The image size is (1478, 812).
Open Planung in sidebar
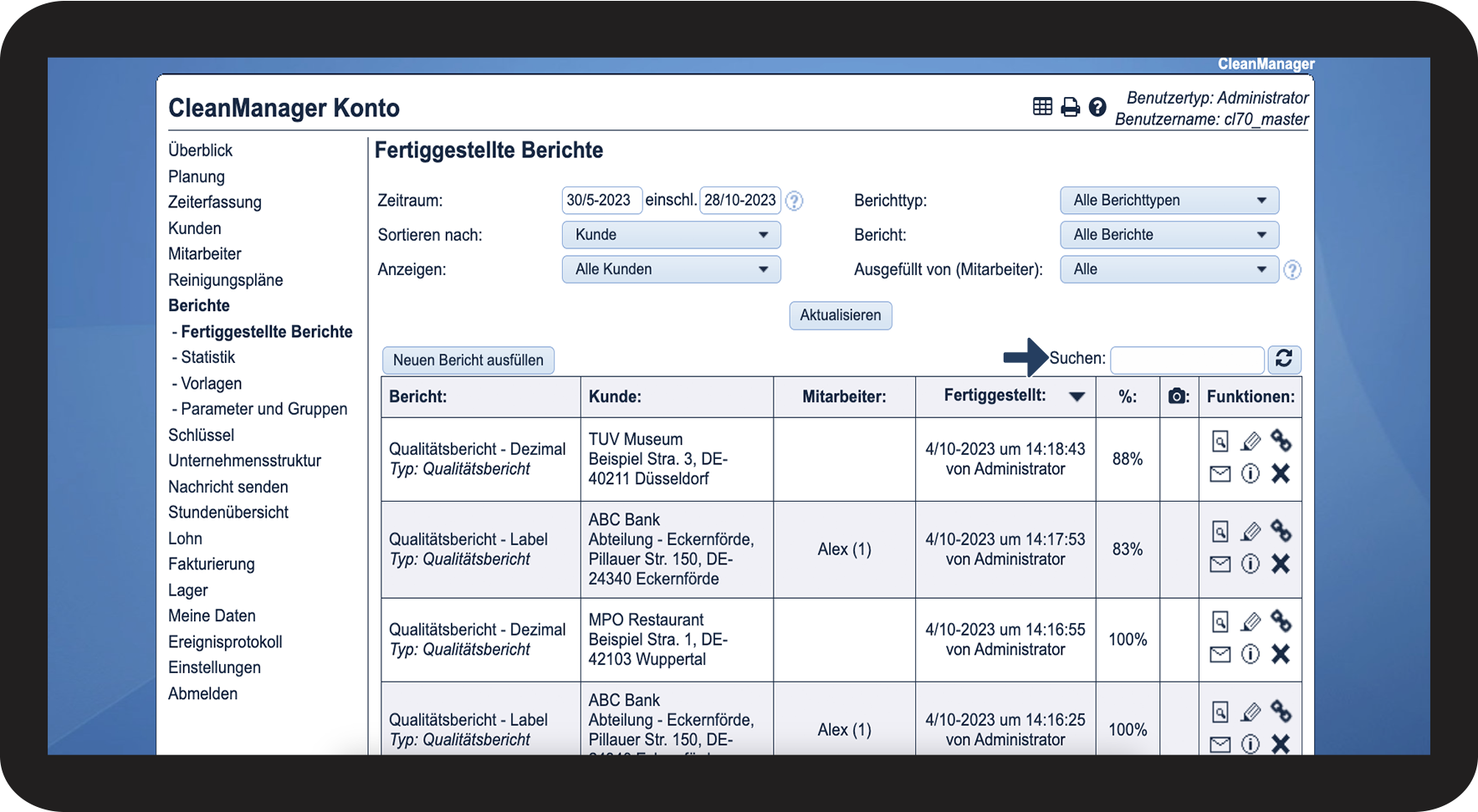point(197,176)
